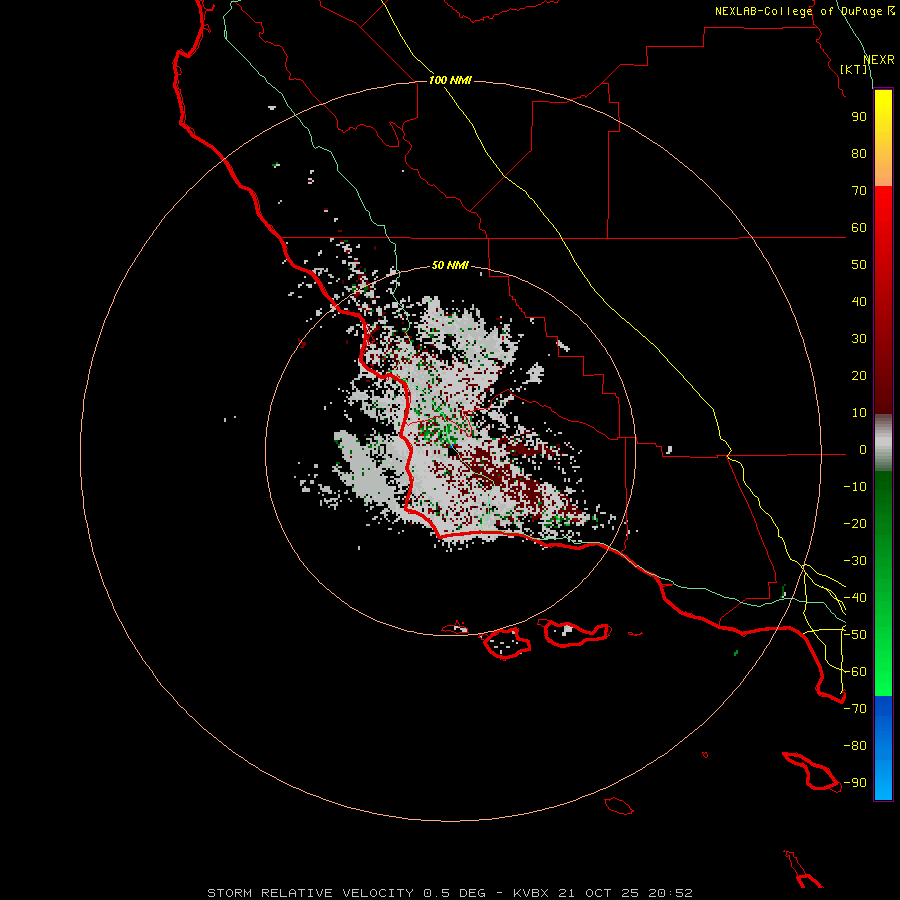900x900 pixels.
Task: Click the '-50' value on color scale
Action: [855, 635]
